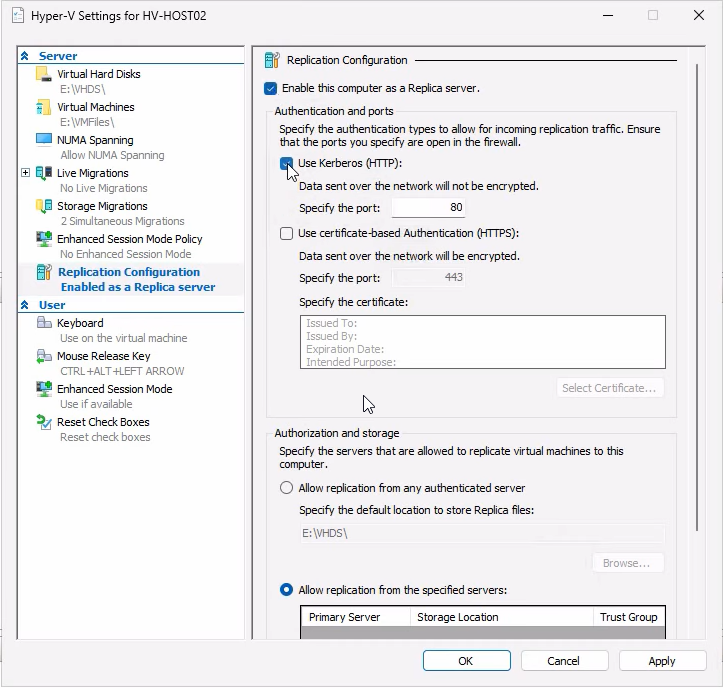The height and width of the screenshot is (688, 723).
Task: Toggle the Use Kerberos (HTTP) checkbox
Action: pyautogui.click(x=286, y=163)
